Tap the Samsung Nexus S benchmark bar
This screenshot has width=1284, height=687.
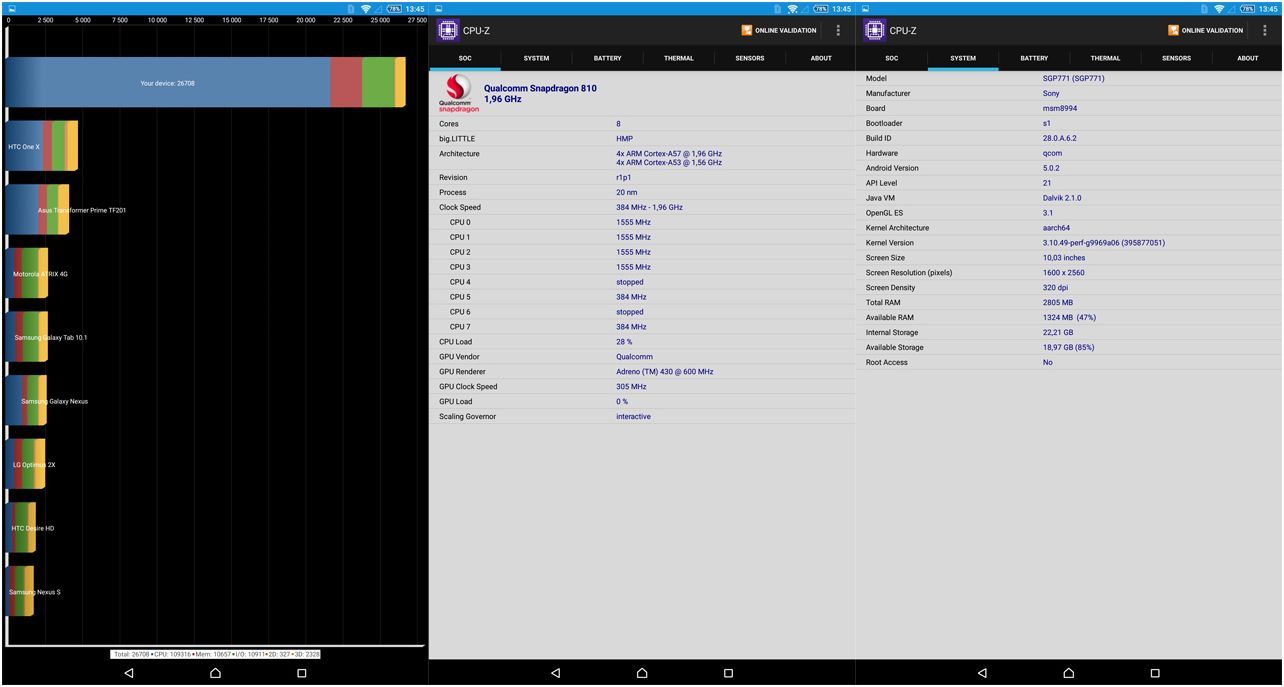pyautogui.click(x=20, y=592)
